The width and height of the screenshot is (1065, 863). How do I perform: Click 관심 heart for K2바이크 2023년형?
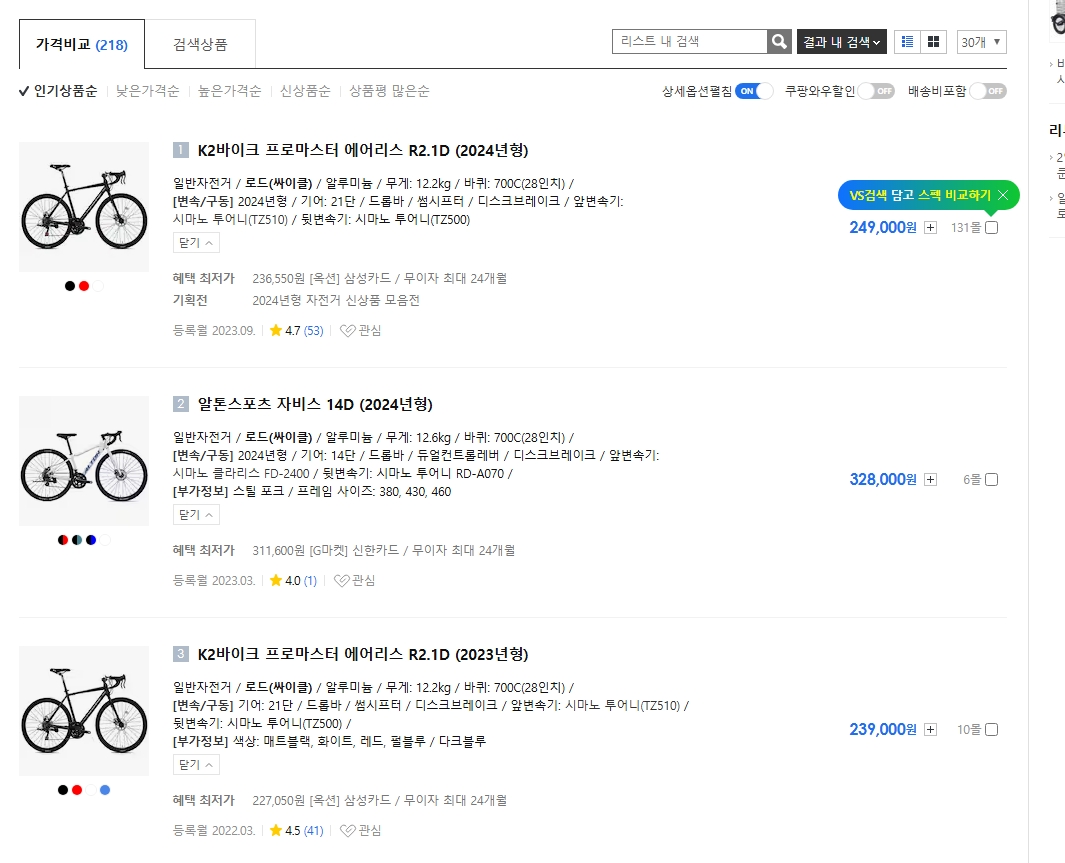[x=360, y=830]
